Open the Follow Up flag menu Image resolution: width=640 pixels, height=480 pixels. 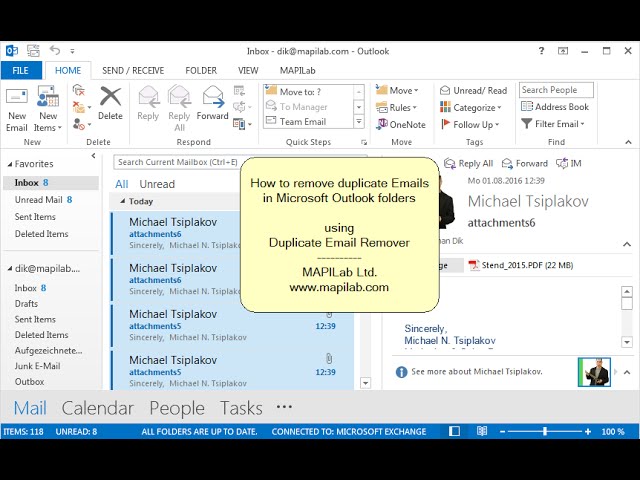(470, 124)
